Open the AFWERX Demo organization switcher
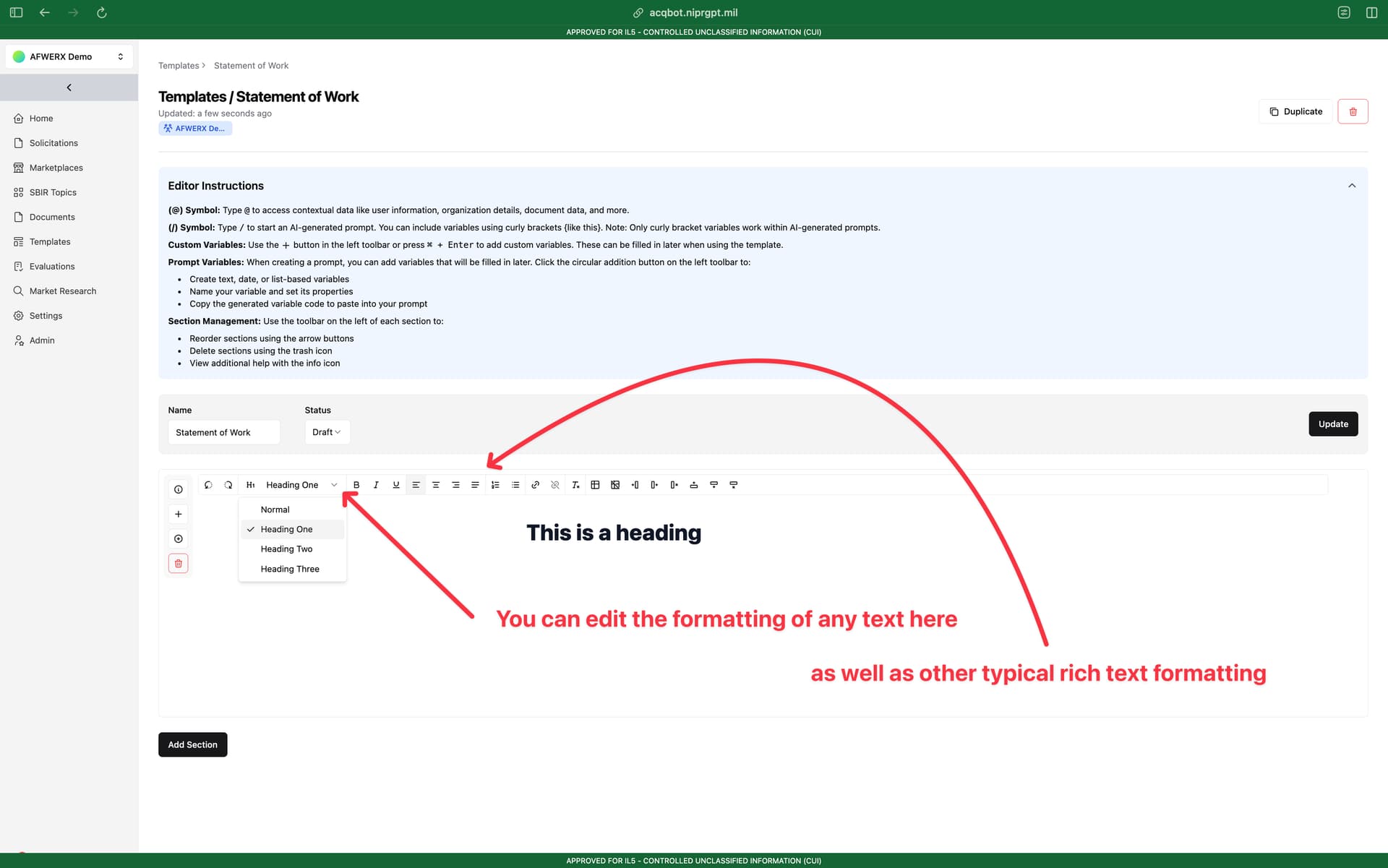The width and height of the screenshot is (1388, 868). click(69, 56)
